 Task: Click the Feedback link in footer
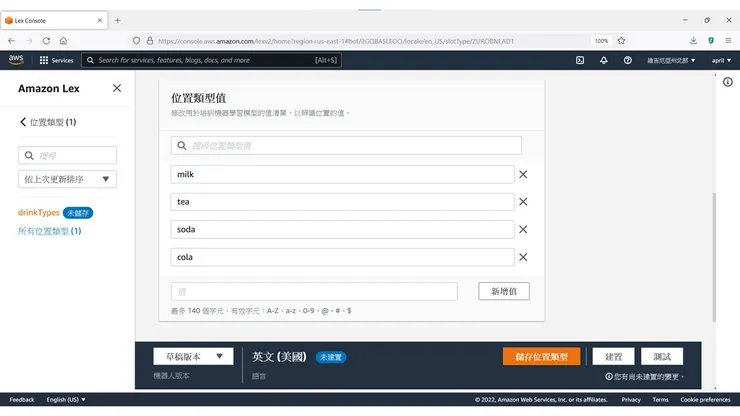22,399
